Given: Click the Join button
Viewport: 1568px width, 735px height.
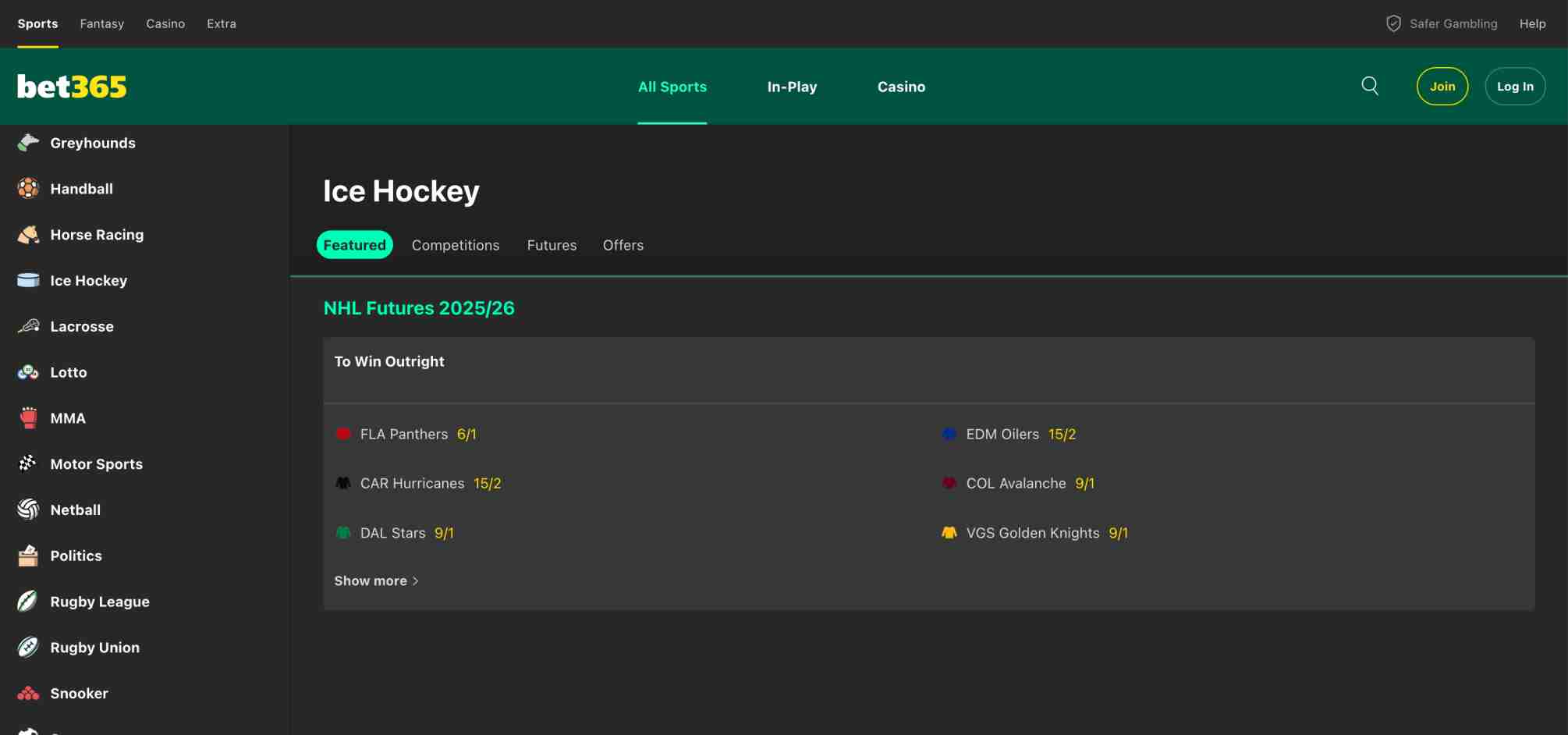Looking at the screenshot, I should tap(1442, 87).
